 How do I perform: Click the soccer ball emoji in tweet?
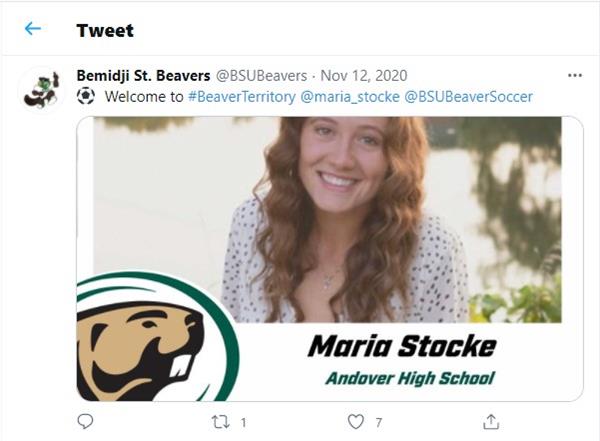[86, 97]
